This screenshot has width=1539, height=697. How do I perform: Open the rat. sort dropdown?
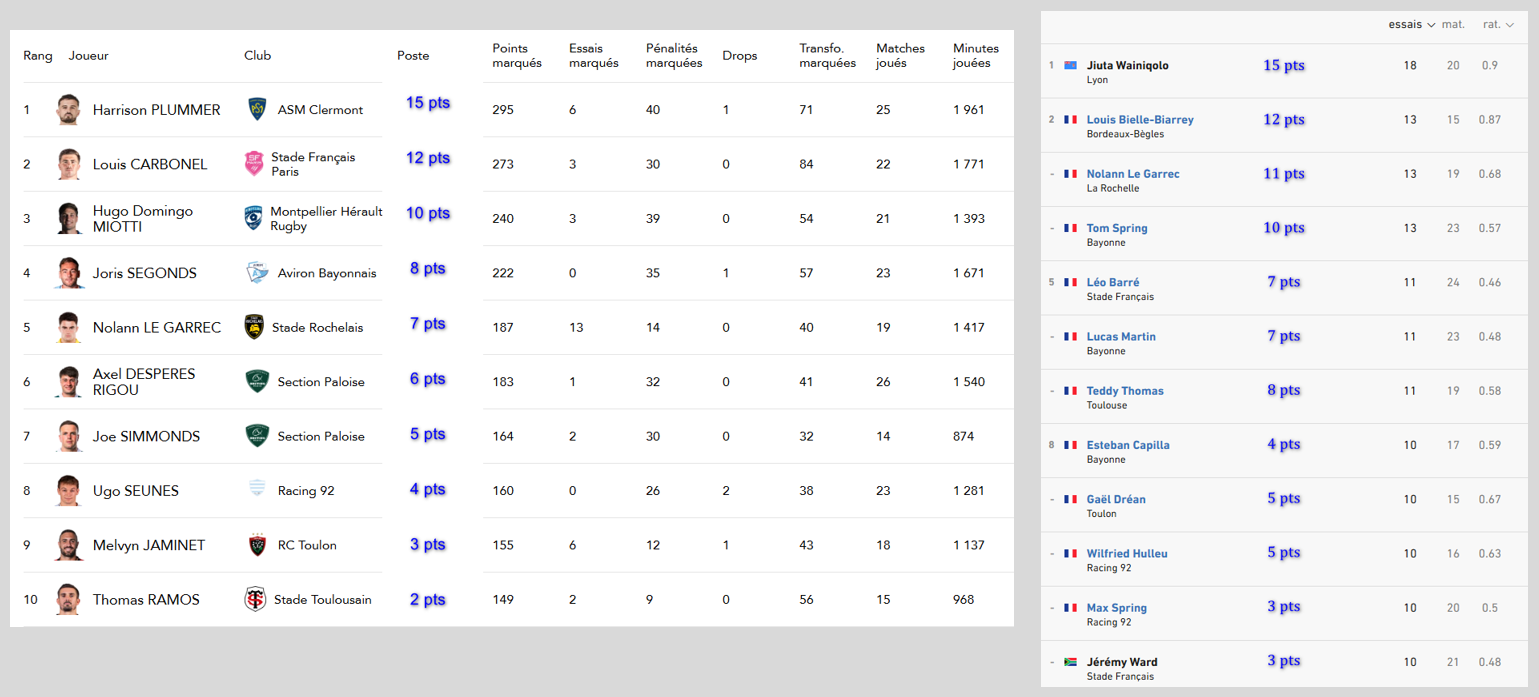(1499, 24)
